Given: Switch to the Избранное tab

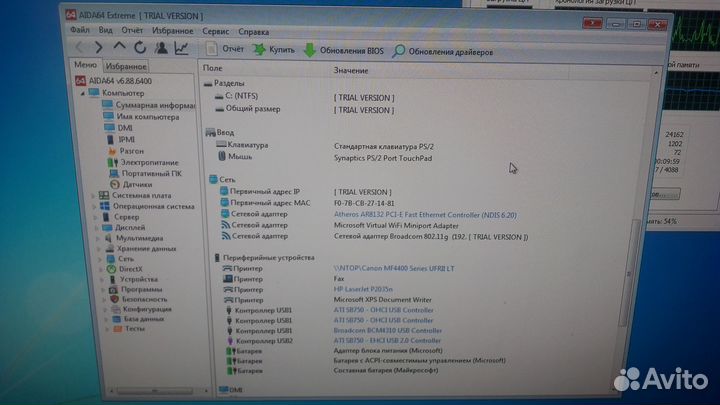Looking at the screenshot, I should (126, 66).
